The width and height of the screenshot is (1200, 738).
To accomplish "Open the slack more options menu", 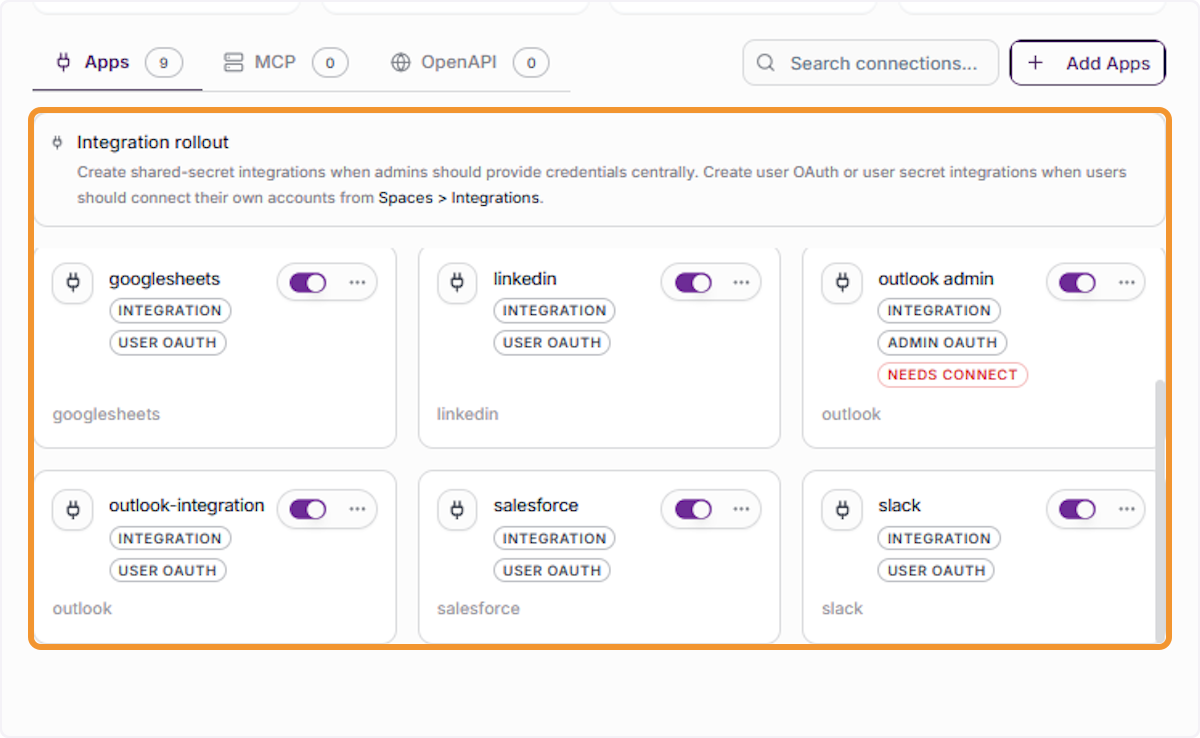I will pyautogui.click(x=1127, y=510).
